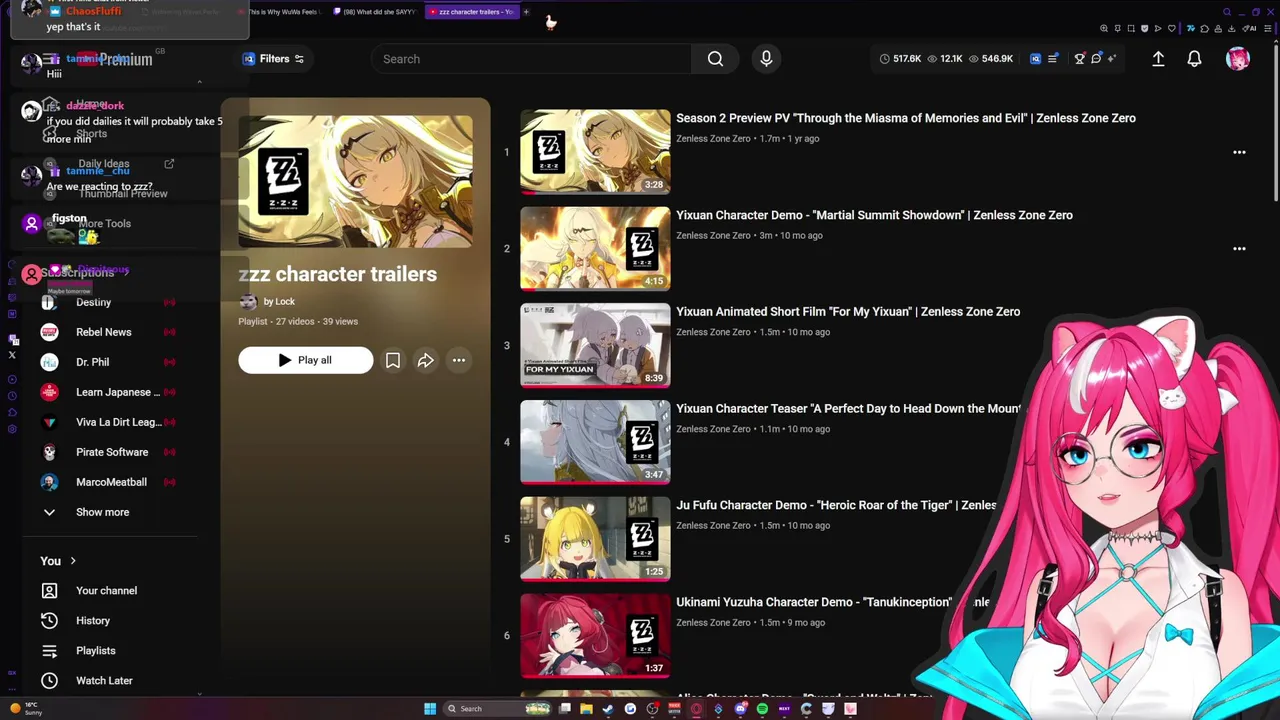
Task: Open Playlists in sidebar
Action: click(96, 651)
